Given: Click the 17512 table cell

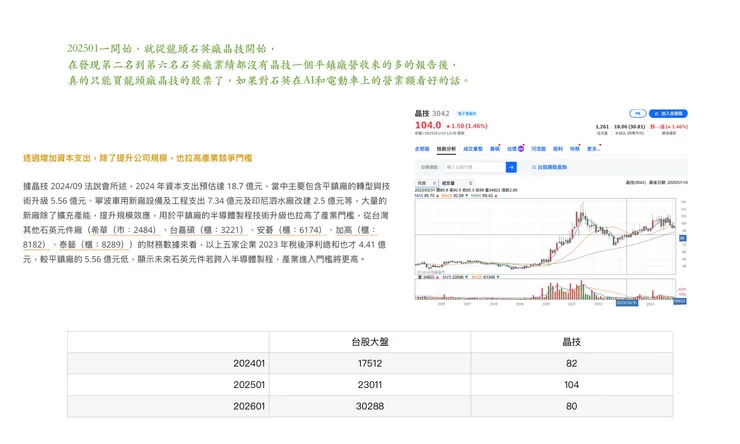Looking at the screenshot, I should click(370, 363).
